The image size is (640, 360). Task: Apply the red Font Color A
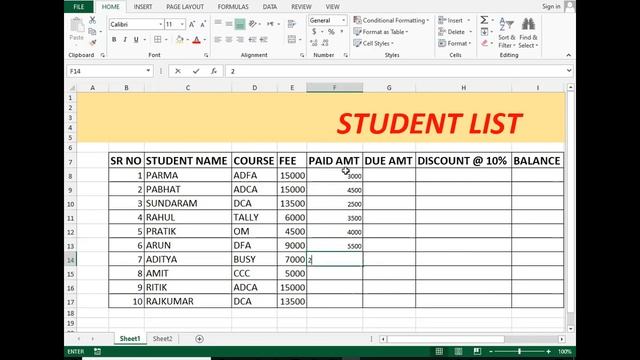point(197,40)
